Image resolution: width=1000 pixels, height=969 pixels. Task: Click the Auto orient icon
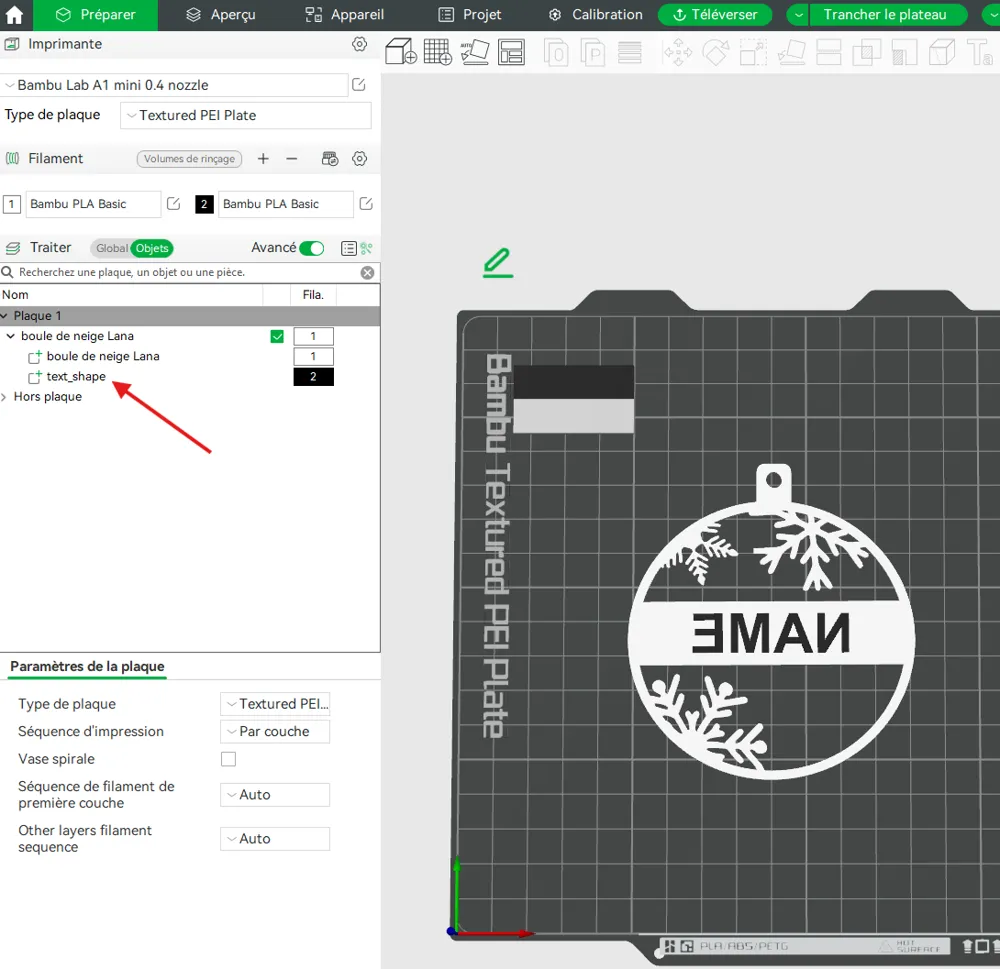(x=474, y=52)
